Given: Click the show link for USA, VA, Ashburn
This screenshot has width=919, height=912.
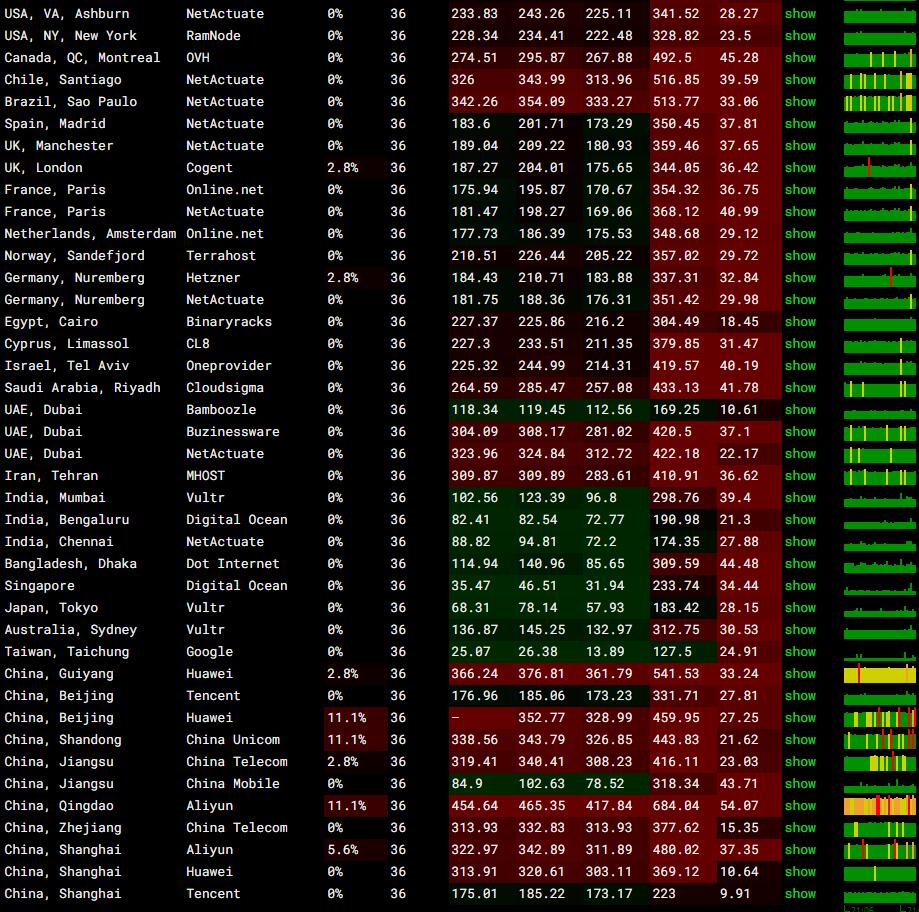Looking at the screenshot, I should click(800, 13).
